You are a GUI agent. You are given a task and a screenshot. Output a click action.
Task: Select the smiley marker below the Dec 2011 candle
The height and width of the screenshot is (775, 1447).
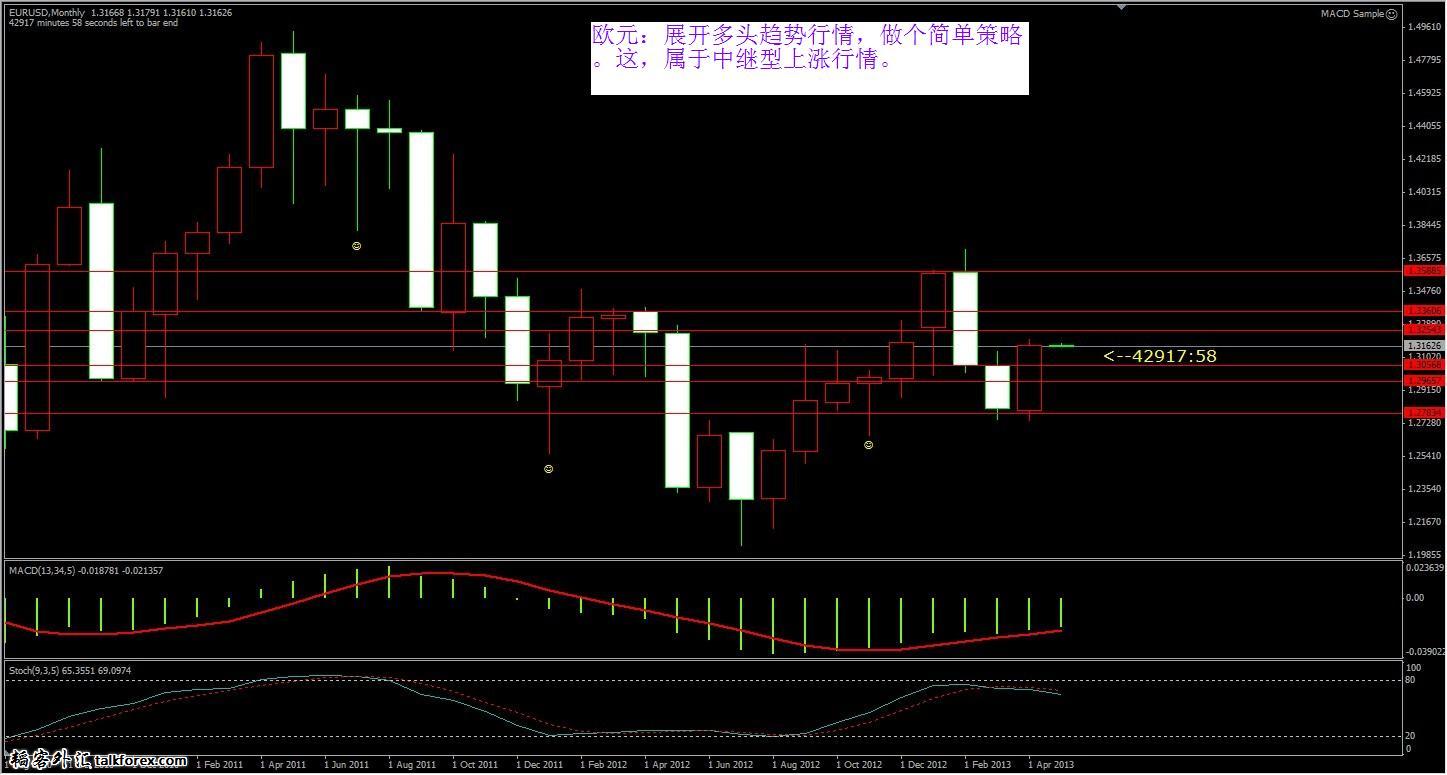pos(548,468)
